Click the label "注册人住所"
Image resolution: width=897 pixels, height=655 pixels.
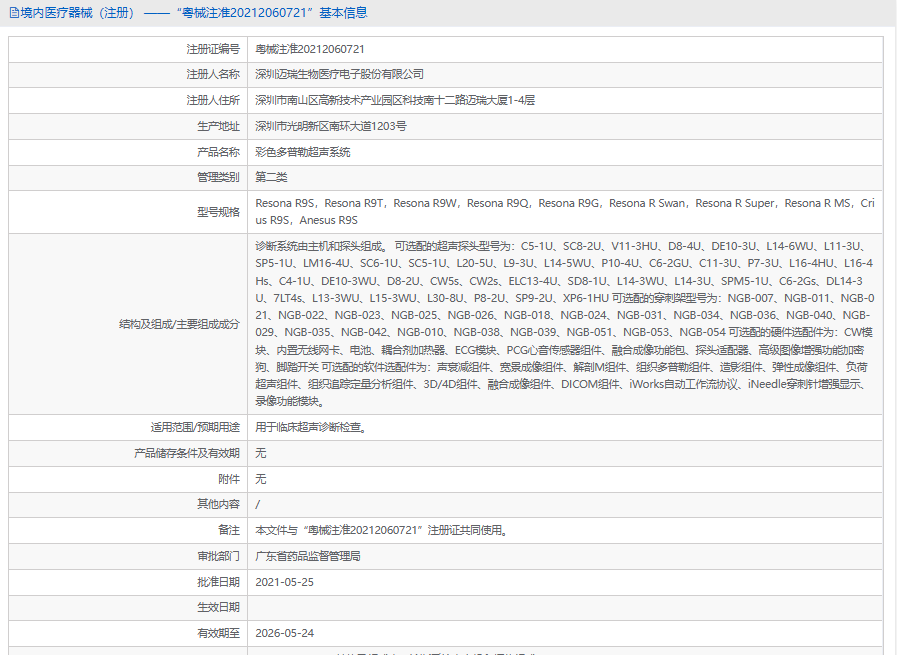point(213,100)
